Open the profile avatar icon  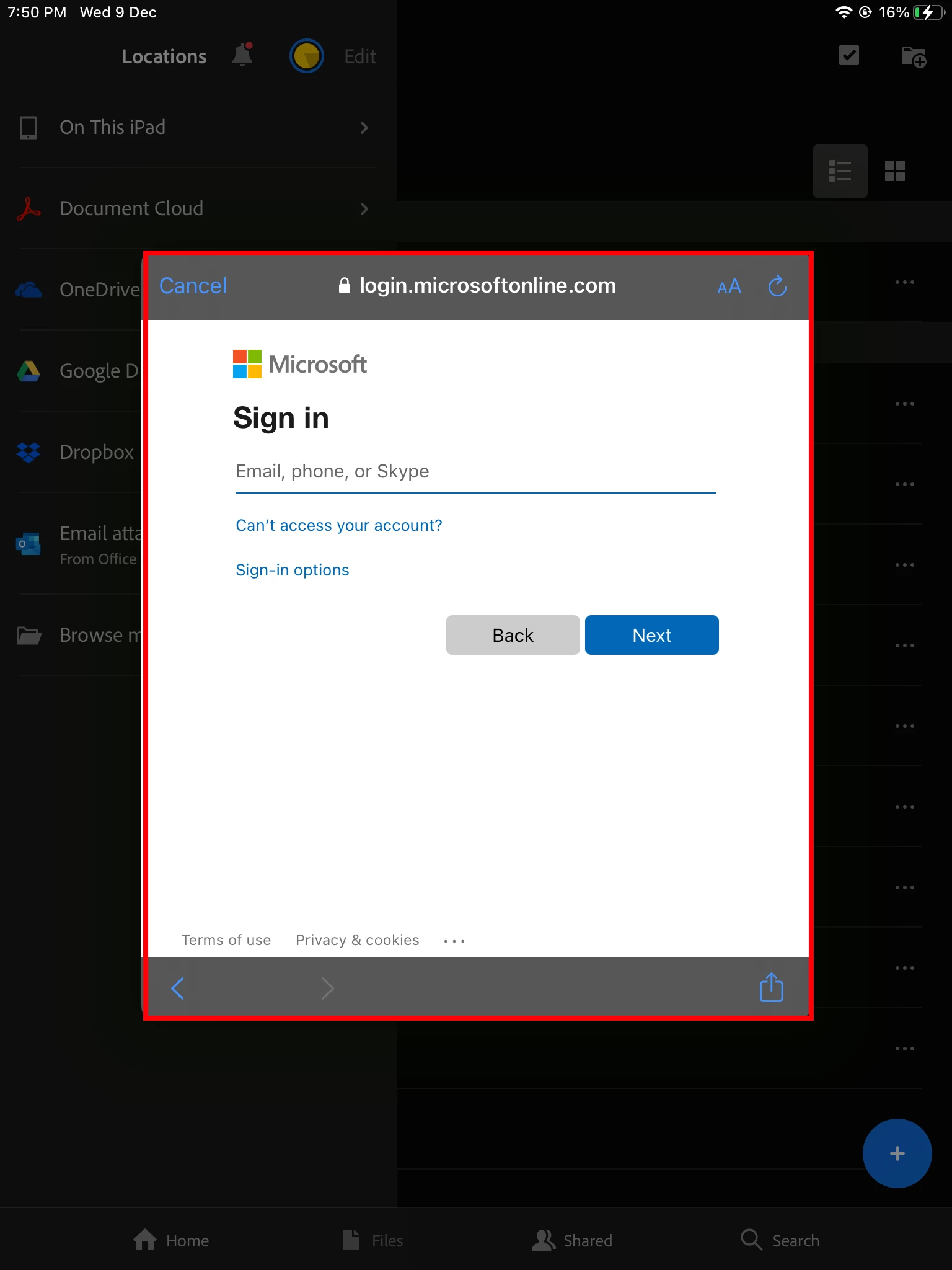click(307, 56)
